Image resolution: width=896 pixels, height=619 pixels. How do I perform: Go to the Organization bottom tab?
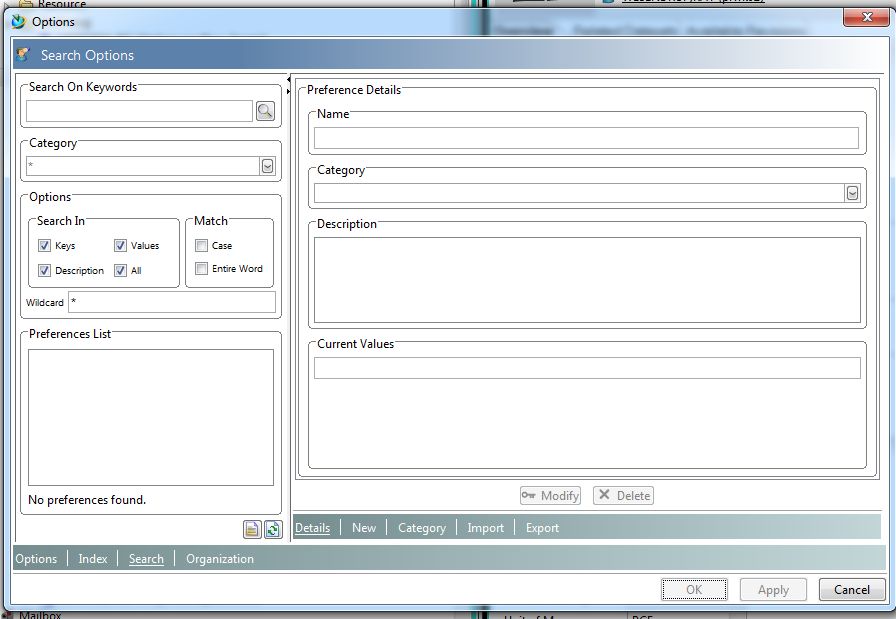(x=220, y=558)
